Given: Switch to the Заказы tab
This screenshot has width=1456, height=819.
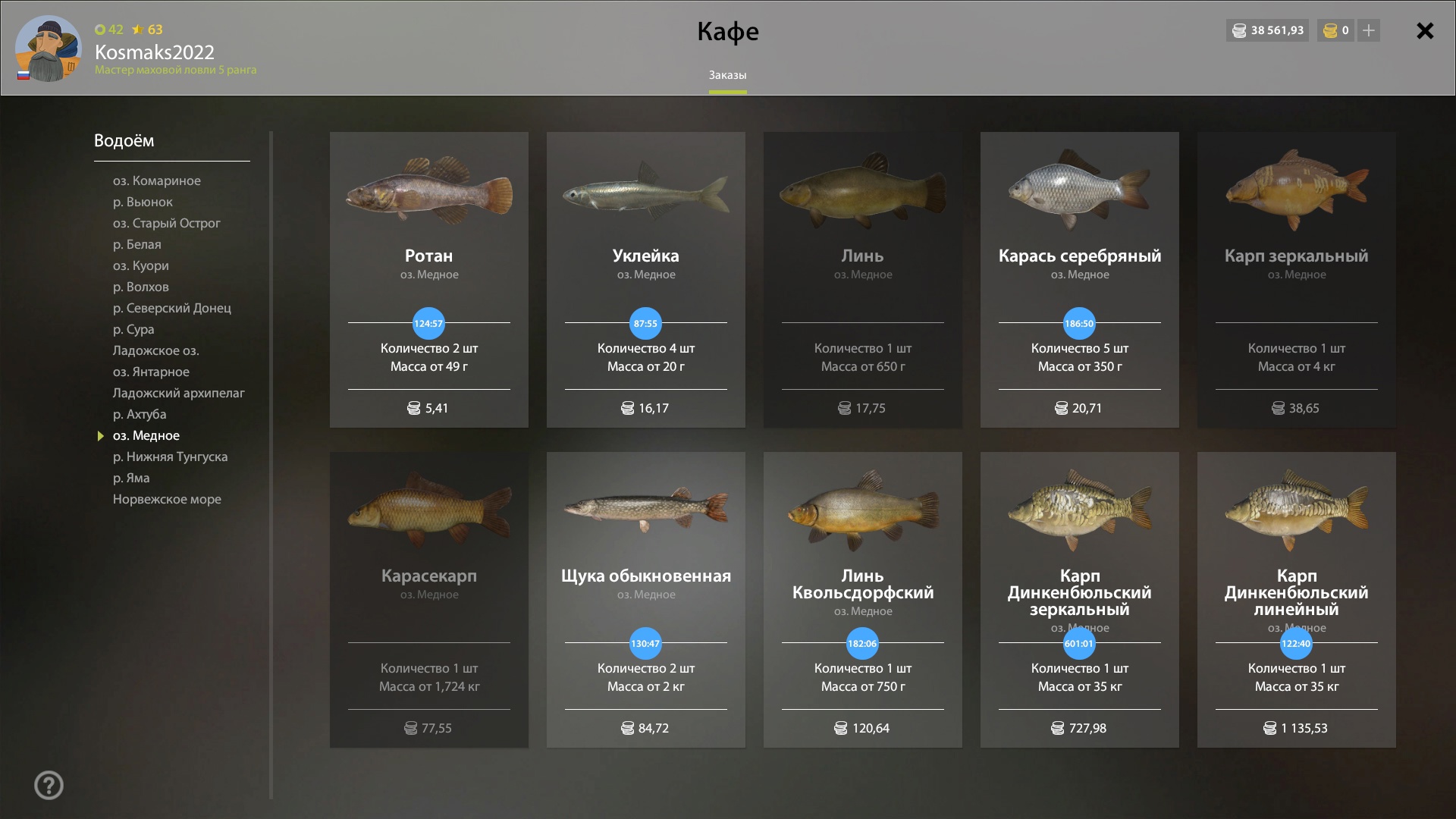Looking at the screenshot, I should coord(727,75).
